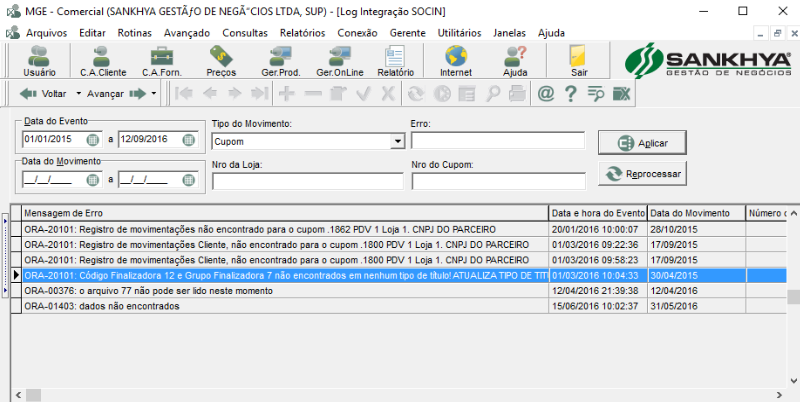Screen dimensions: 800x402
Task: Open the Arquivos menu
Action: click(46, 33)
